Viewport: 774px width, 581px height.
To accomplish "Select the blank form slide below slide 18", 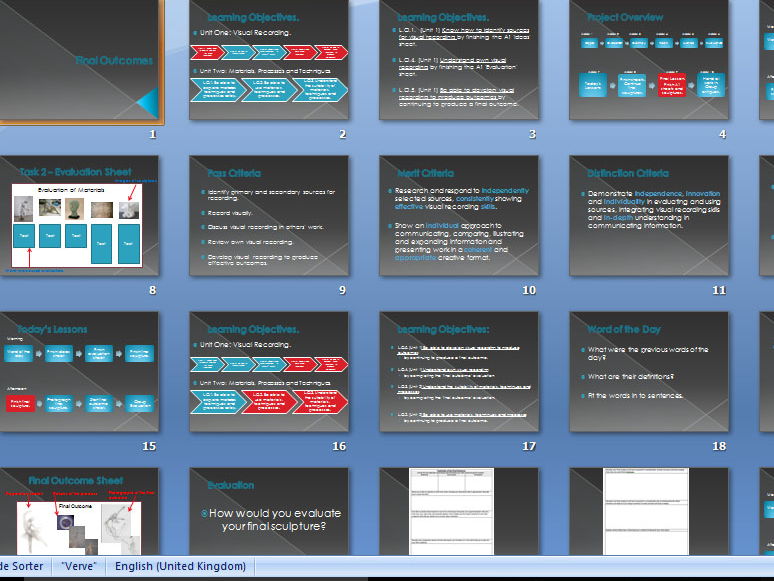I will click(649, 511).
